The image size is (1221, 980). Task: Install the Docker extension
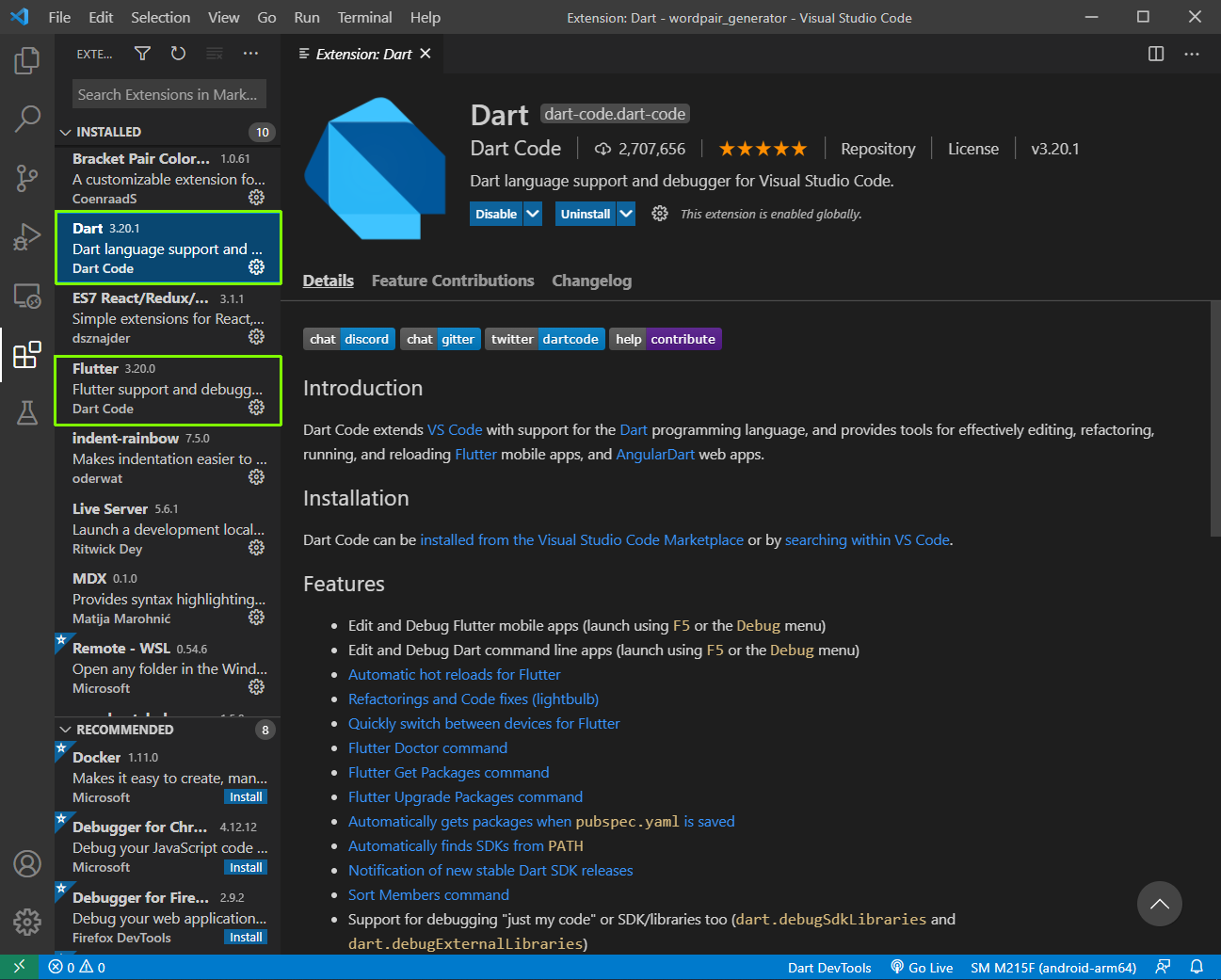[x=246, y=796]
